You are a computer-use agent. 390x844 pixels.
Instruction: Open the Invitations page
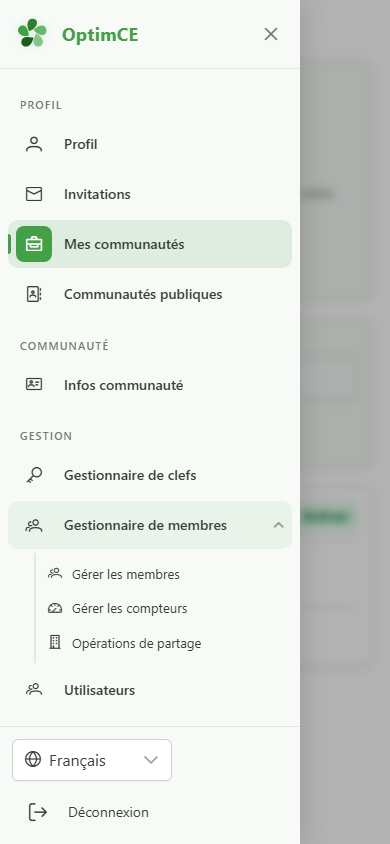pyautogui.click(x=150, y=194)
